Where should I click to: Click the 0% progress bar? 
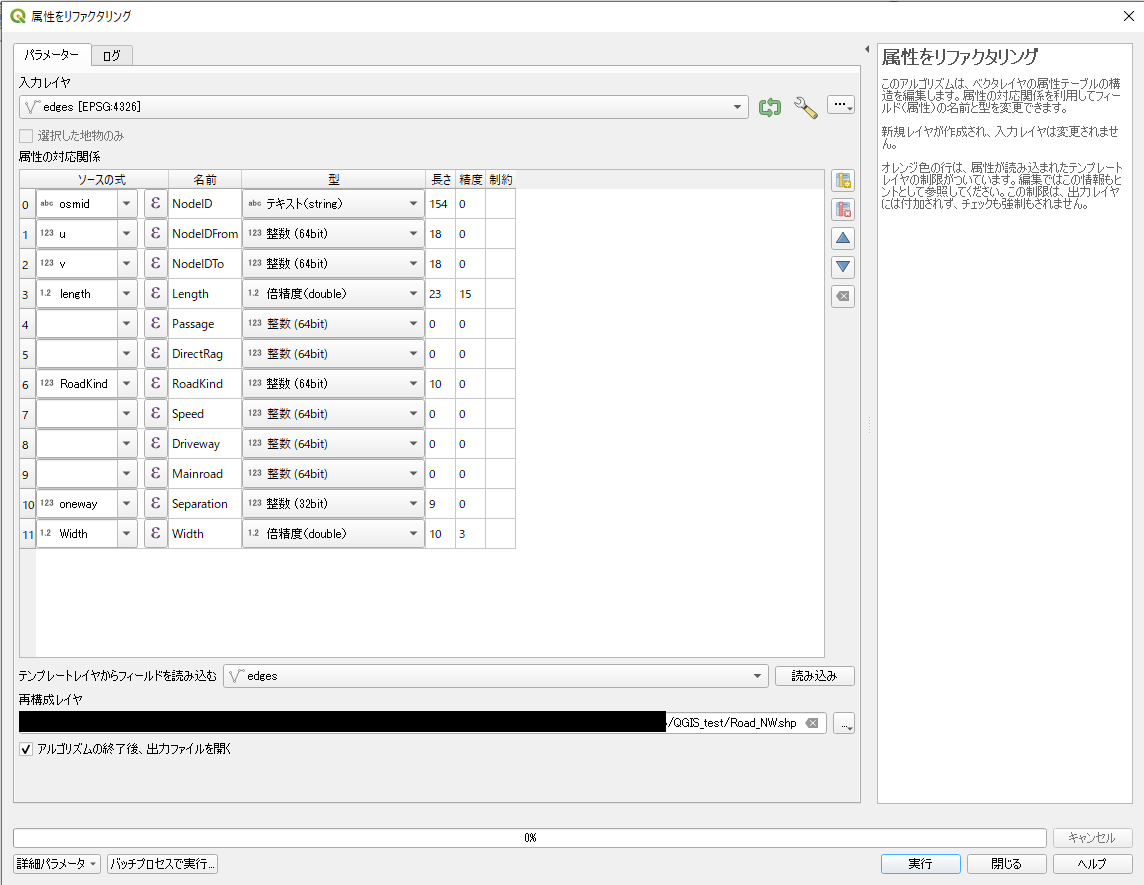pos(530,838)
